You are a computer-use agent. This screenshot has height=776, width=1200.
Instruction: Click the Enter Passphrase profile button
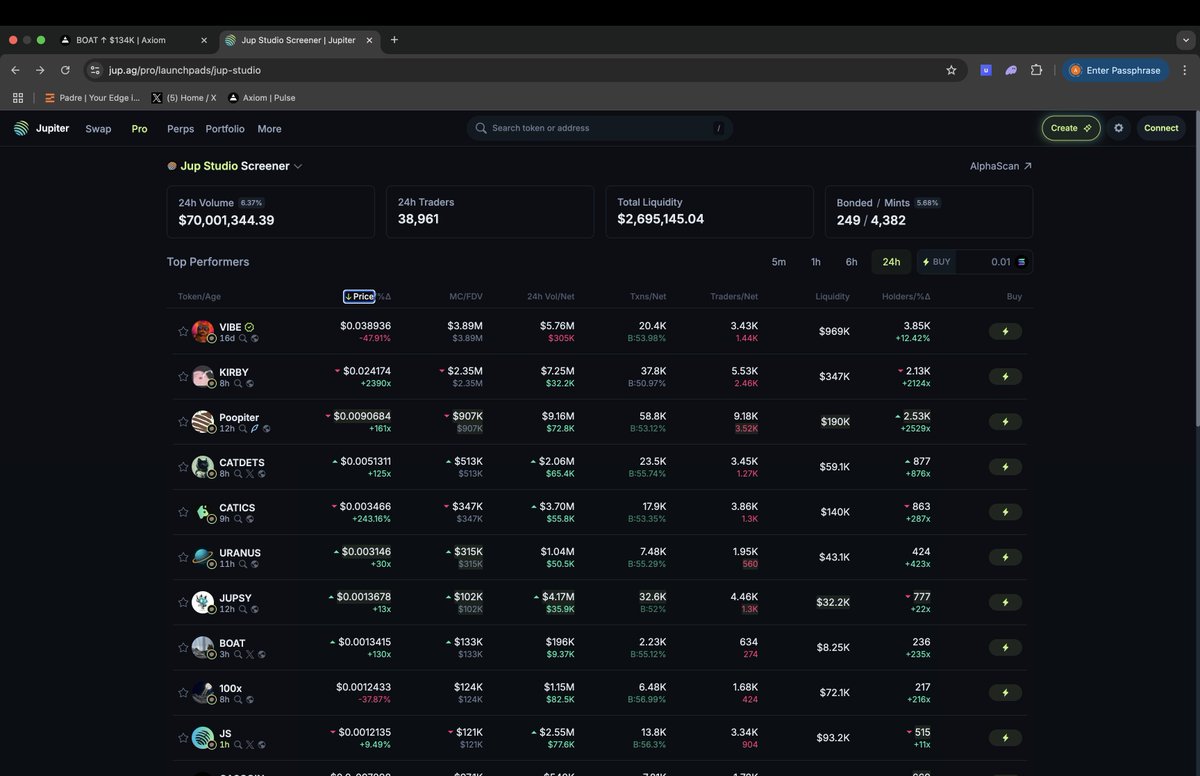point(1115,70)
